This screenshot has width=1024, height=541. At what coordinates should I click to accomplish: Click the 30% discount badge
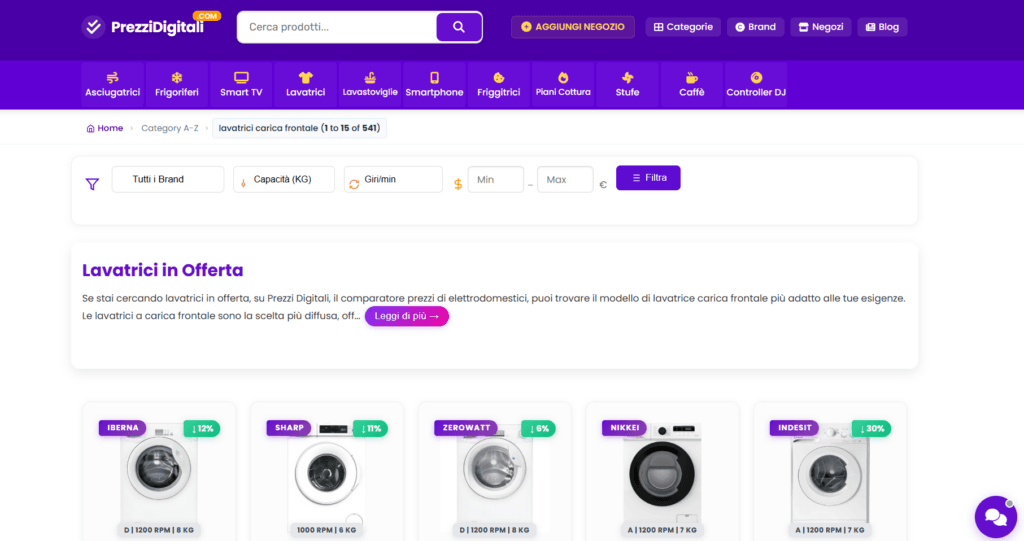click(872, 429)
